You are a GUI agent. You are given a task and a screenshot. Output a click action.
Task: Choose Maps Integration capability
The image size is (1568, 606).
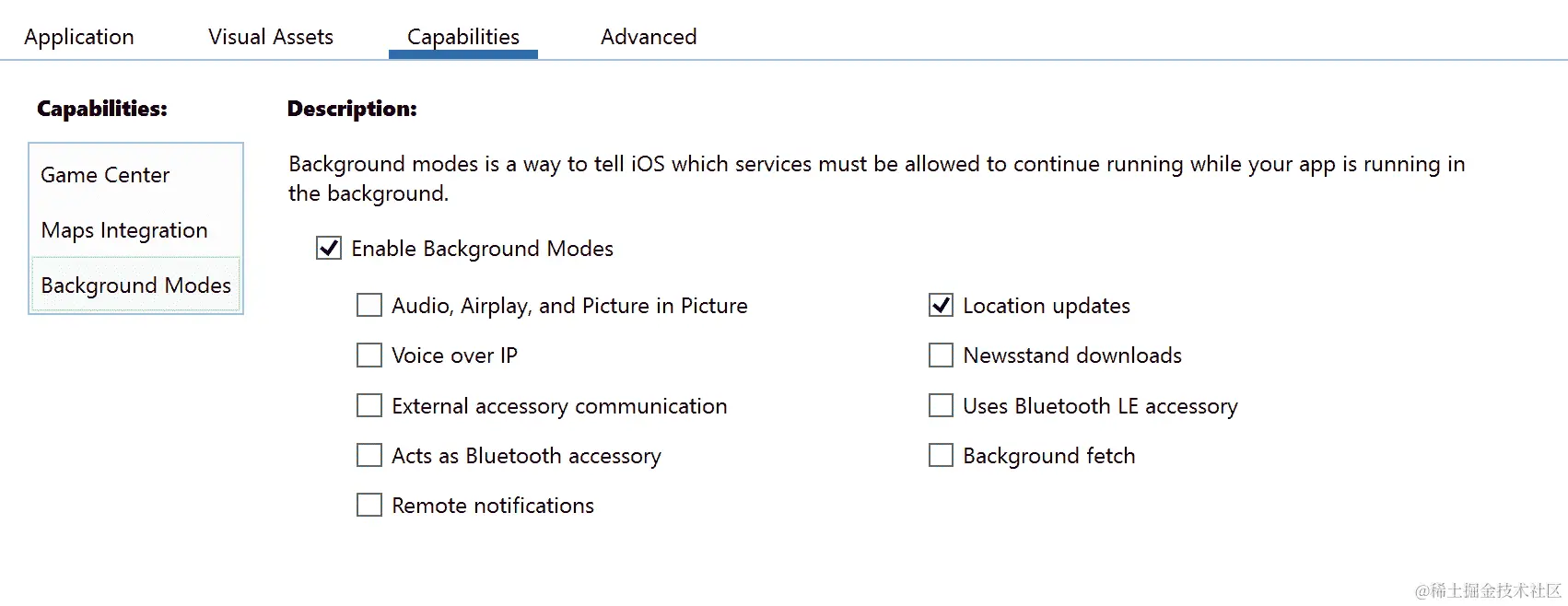point(124,230)
